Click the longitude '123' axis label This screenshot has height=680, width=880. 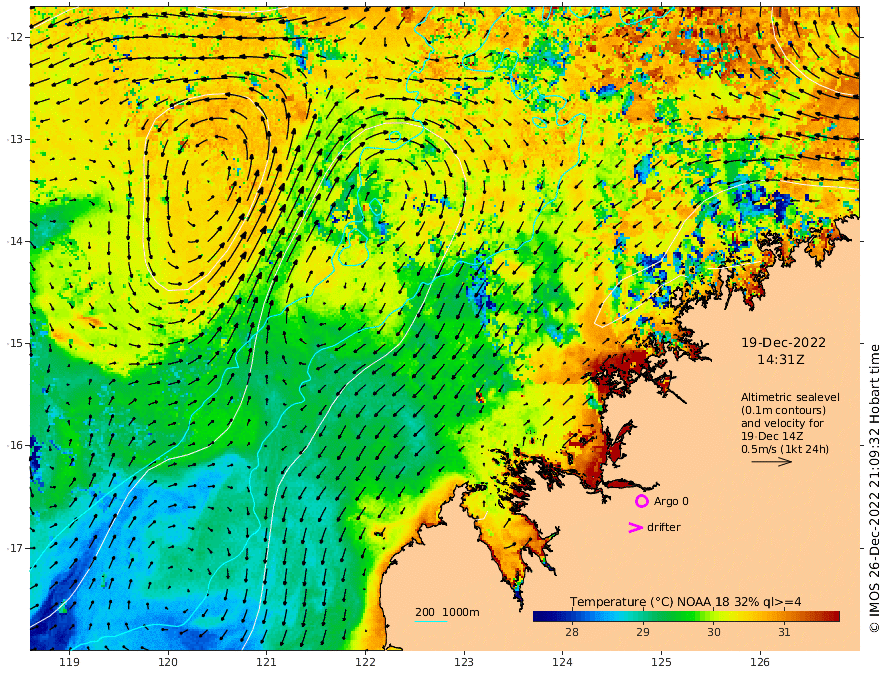[464, 663]
